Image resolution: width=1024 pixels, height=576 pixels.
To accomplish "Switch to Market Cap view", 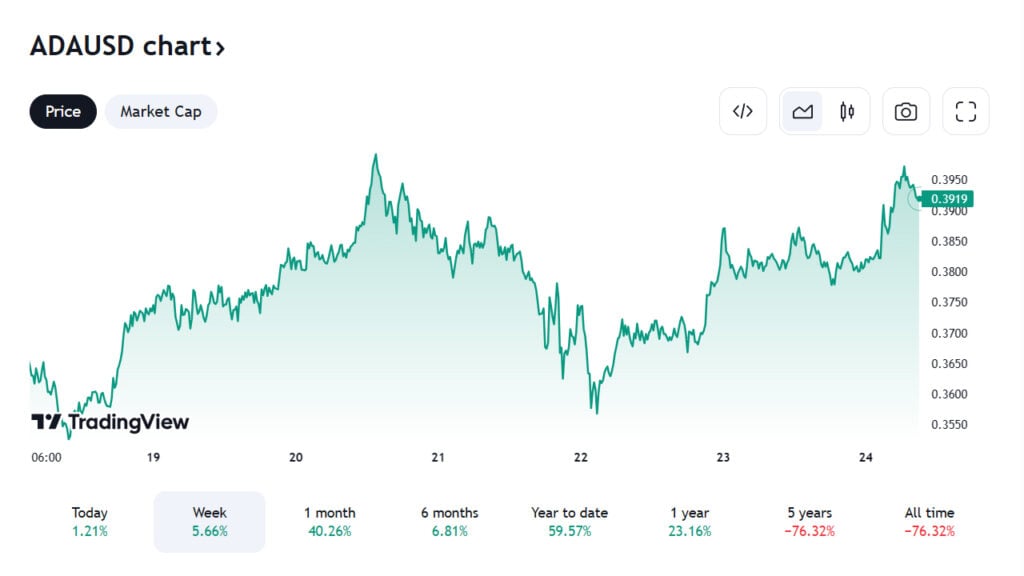I will point(160,111).
